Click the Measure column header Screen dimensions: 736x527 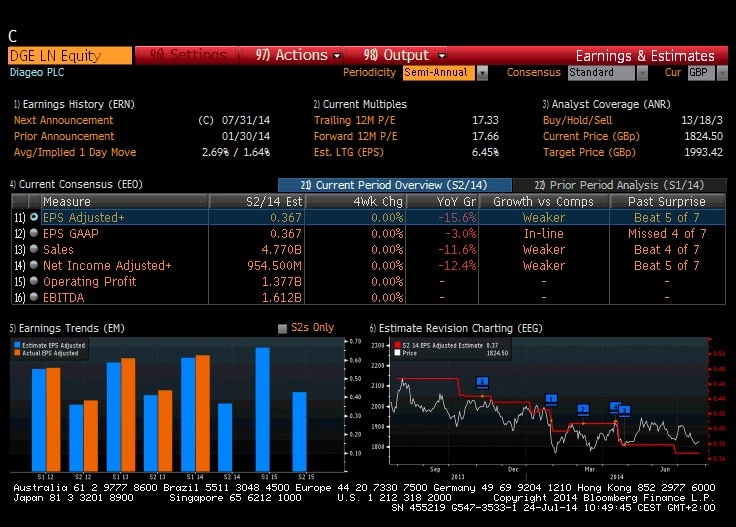click(x=125, y=201)
